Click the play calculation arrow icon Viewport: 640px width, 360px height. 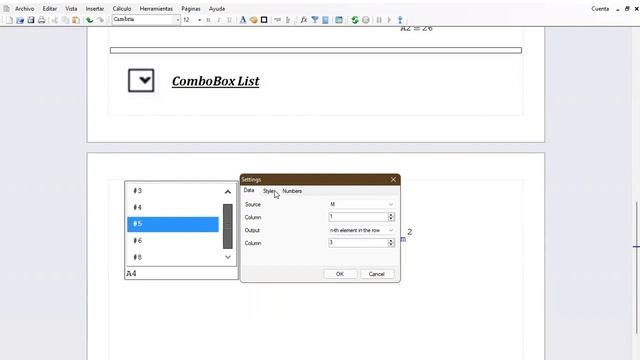click(389, 20)
